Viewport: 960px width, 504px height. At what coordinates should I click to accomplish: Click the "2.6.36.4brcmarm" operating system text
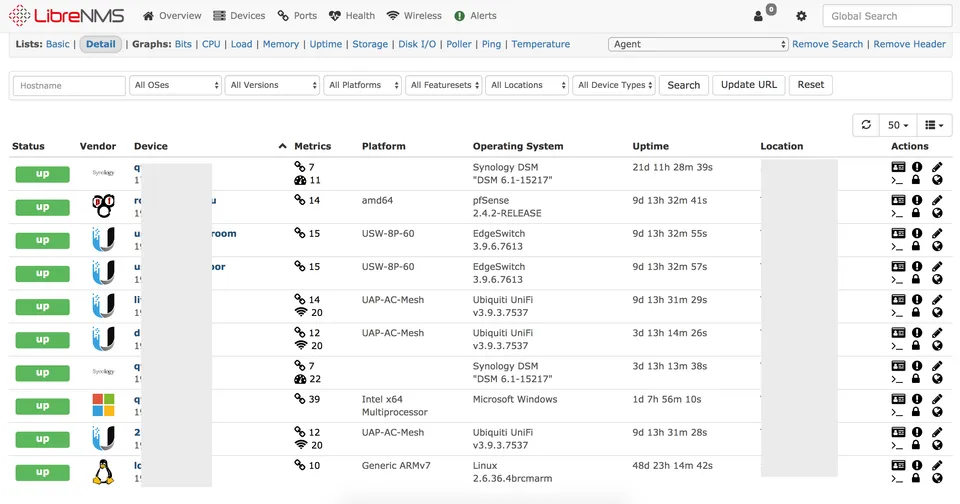[512, 478]
